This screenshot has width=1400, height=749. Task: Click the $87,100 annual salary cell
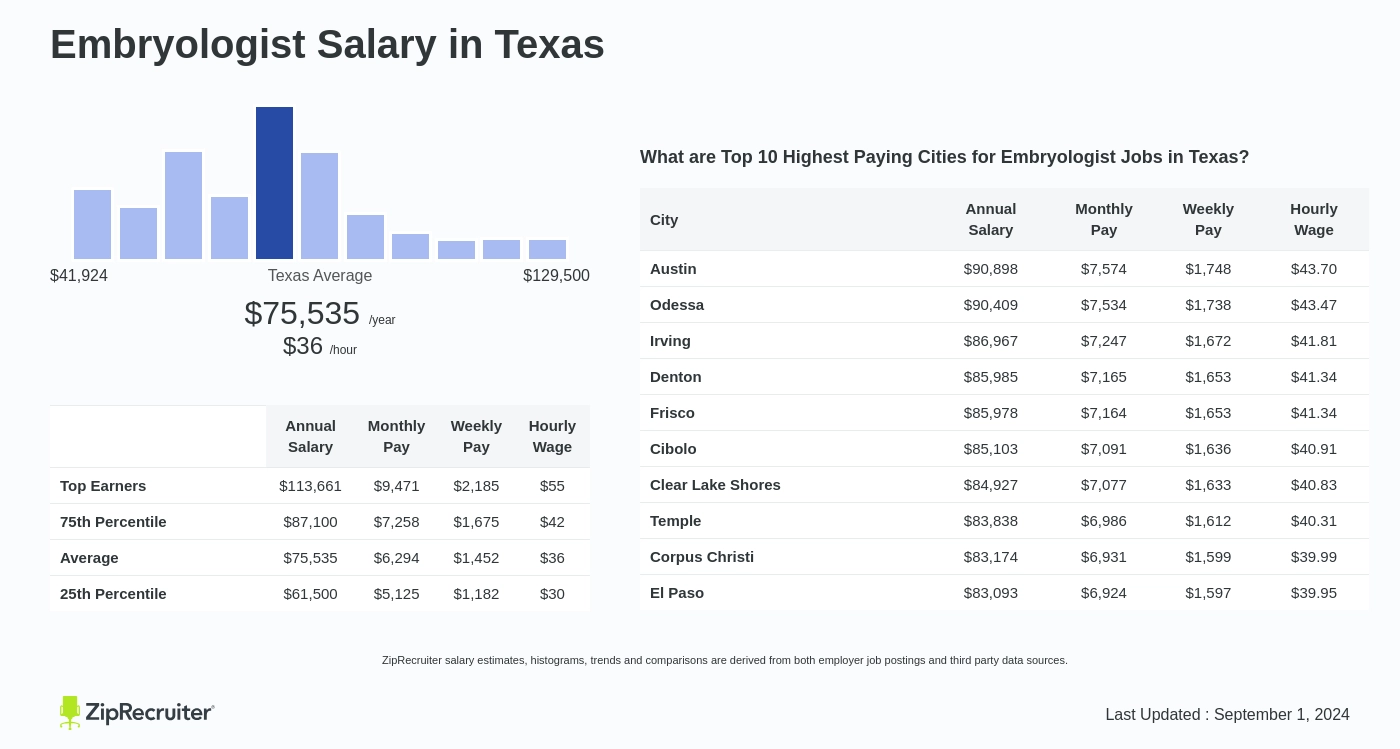(x=310, y=522)
